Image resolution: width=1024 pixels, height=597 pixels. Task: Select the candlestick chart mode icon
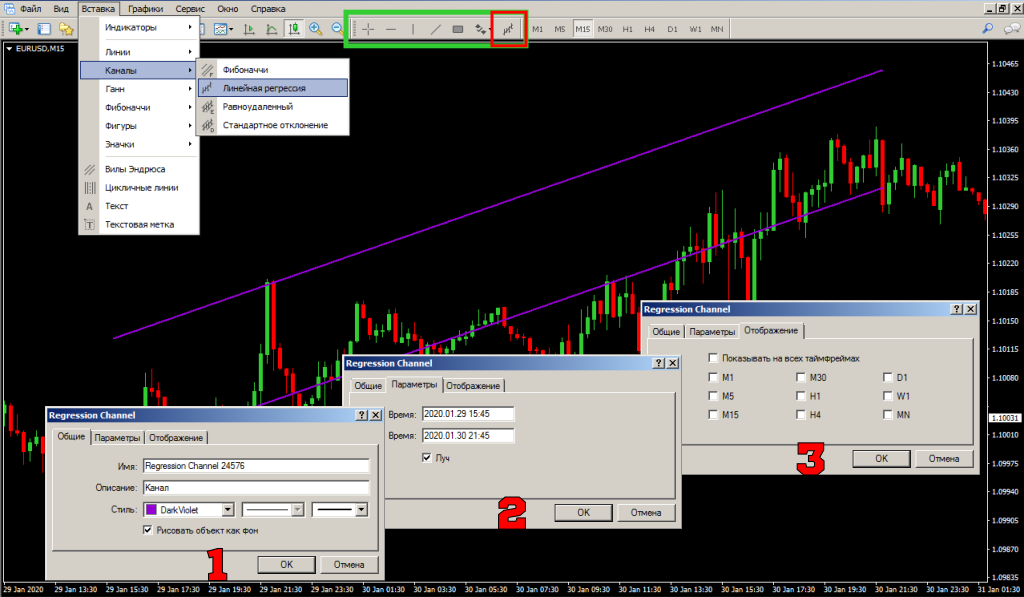click(x=294, y=29)
